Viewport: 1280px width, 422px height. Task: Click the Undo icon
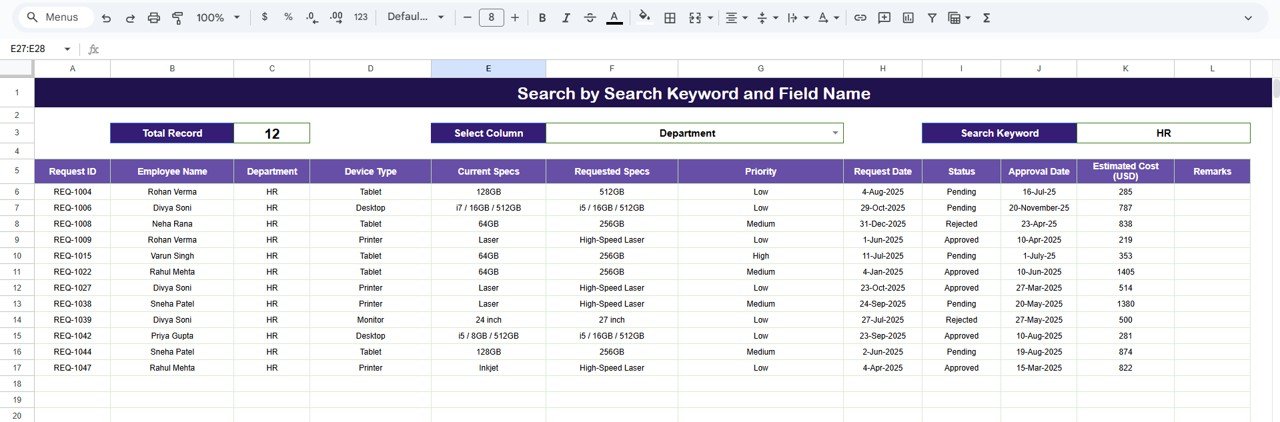pos(106,18)
